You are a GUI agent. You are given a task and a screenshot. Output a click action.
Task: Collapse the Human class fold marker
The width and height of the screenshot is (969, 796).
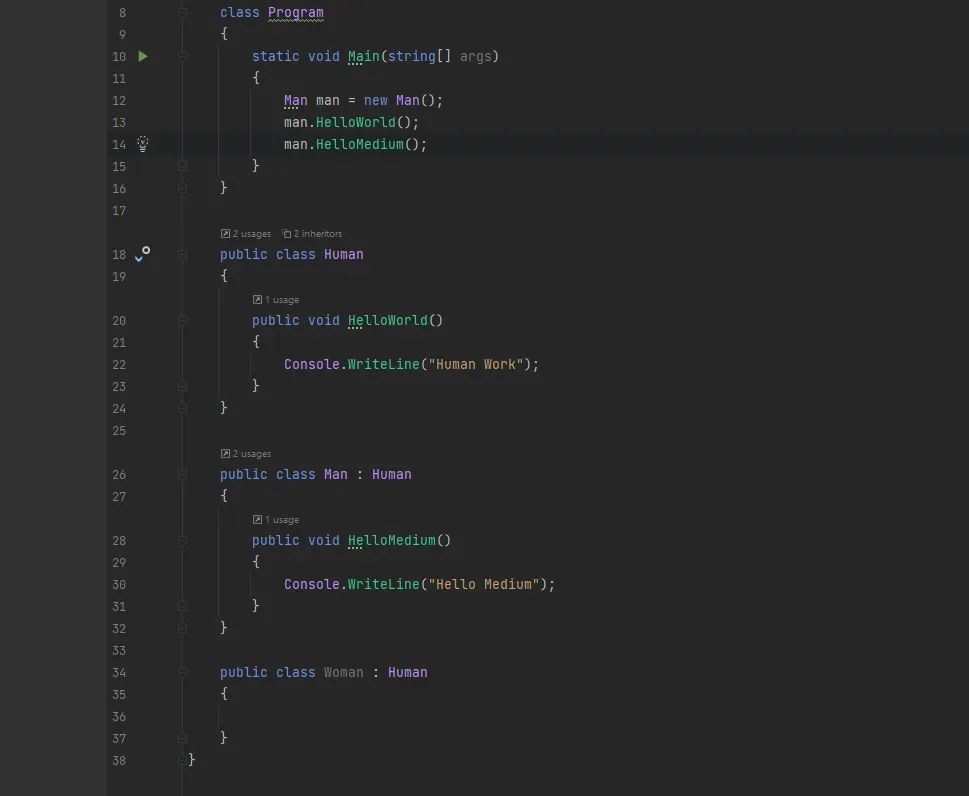point(182,255)
